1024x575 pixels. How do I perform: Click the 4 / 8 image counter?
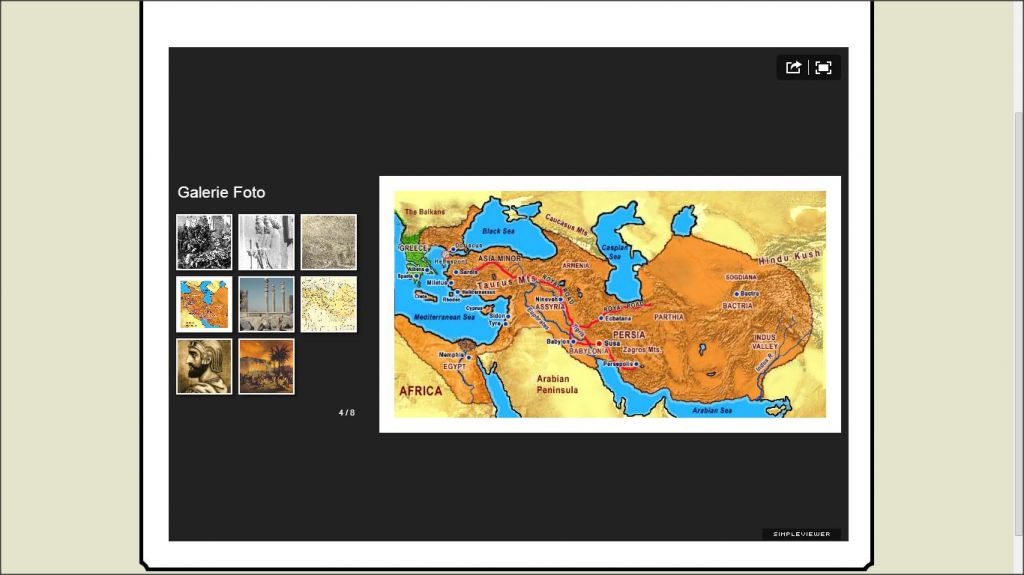tap(346, 412)
